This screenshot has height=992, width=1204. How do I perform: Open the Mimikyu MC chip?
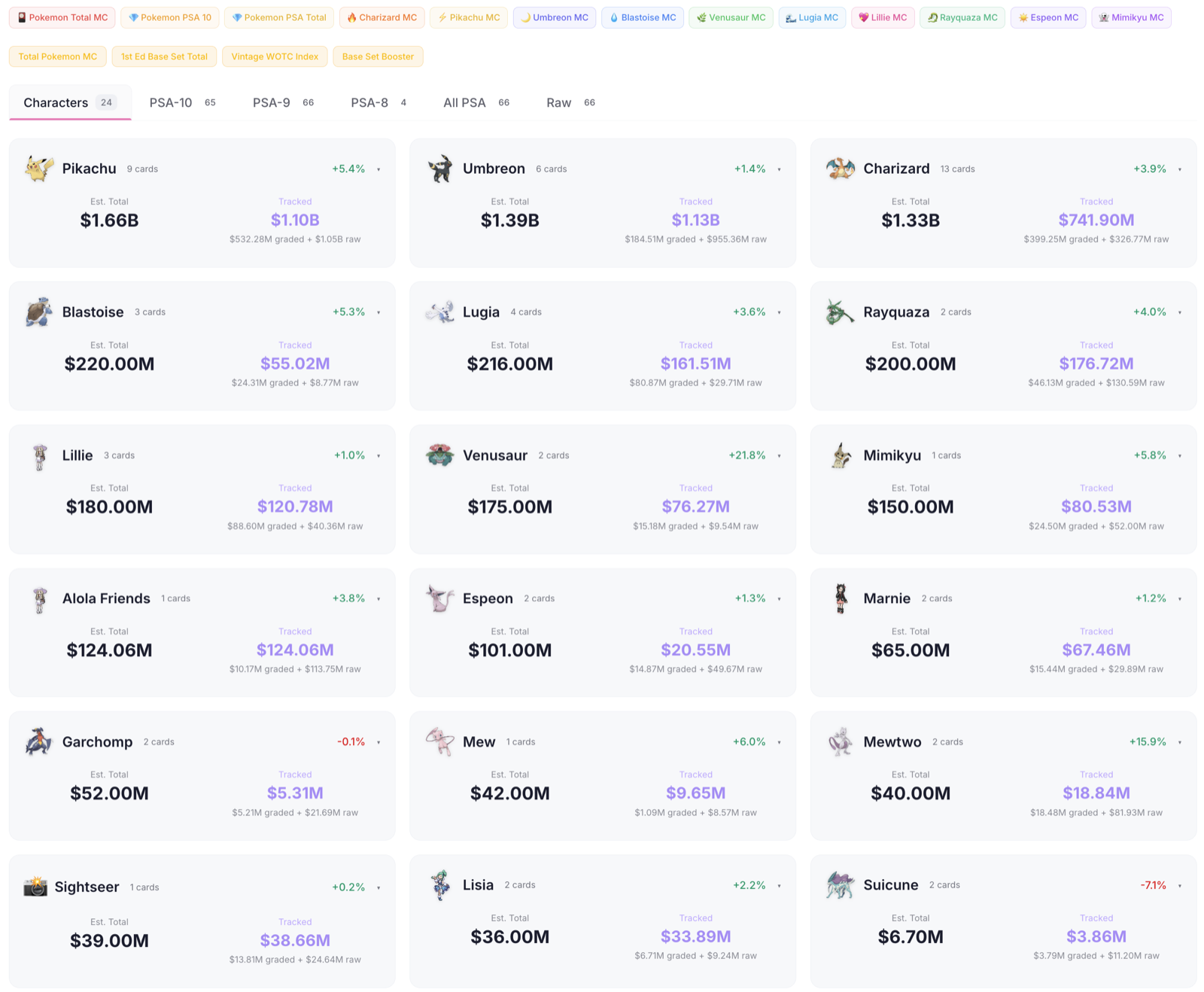click(x=1131, y=17)
